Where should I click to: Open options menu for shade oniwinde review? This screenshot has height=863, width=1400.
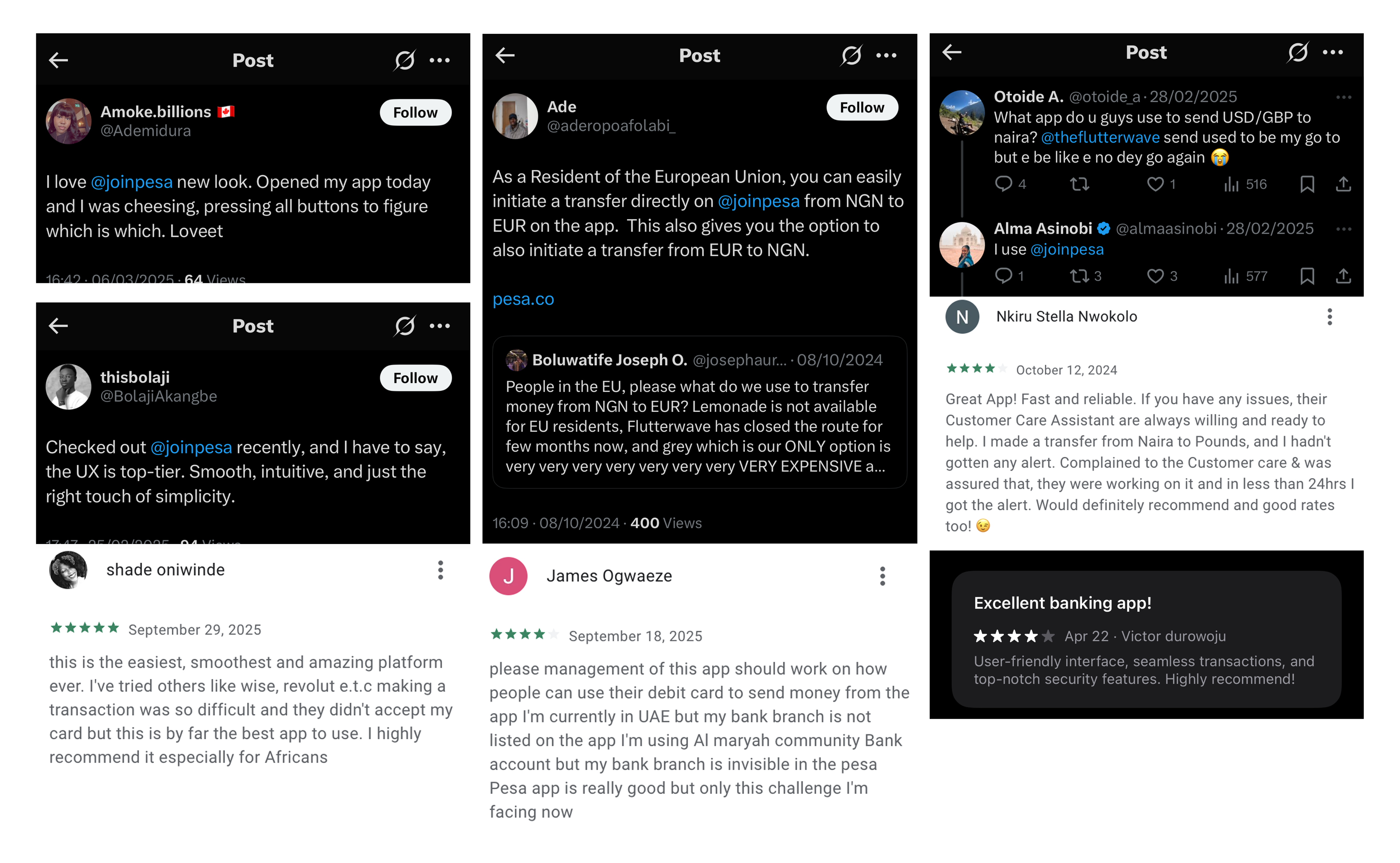coord(440,570)
